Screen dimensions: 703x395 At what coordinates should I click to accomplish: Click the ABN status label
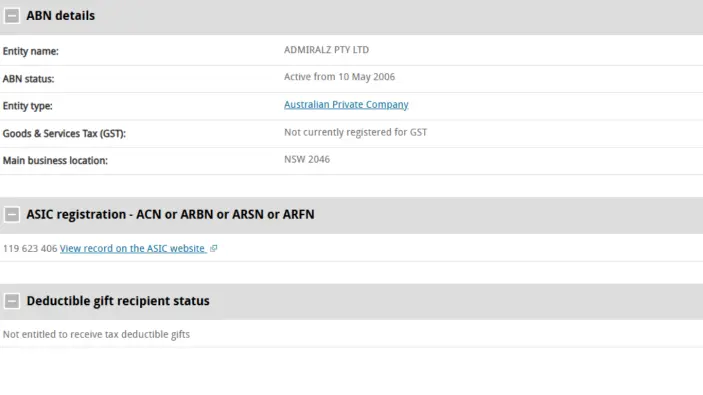[x=28, y=79]
